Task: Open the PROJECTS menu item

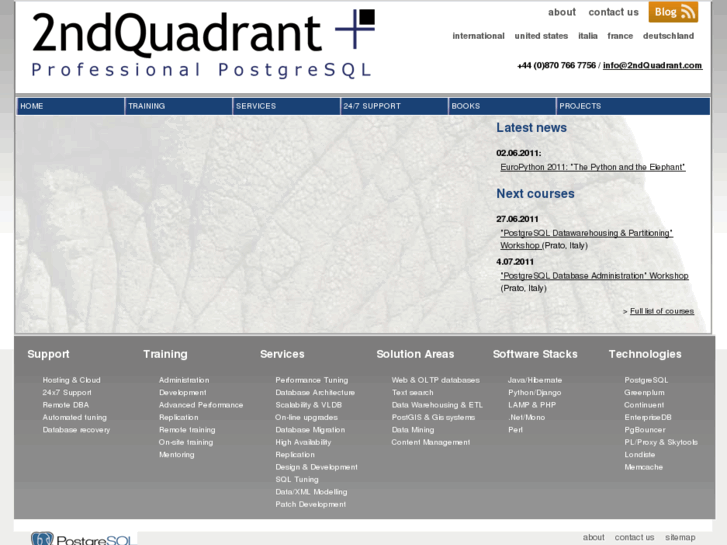Action: click(633, 106)
